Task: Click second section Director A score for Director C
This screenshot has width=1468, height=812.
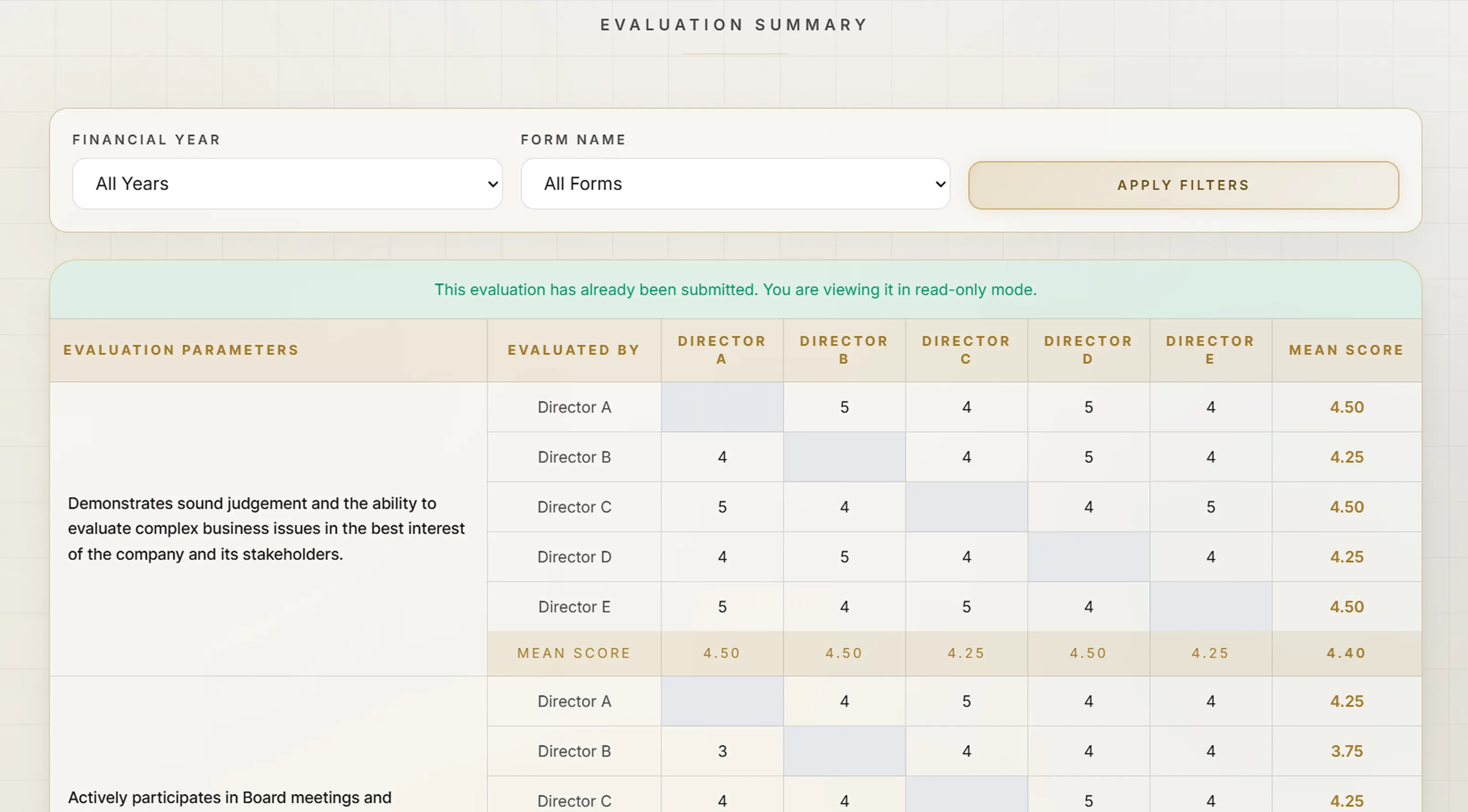Action: click(x=966, y=701)
